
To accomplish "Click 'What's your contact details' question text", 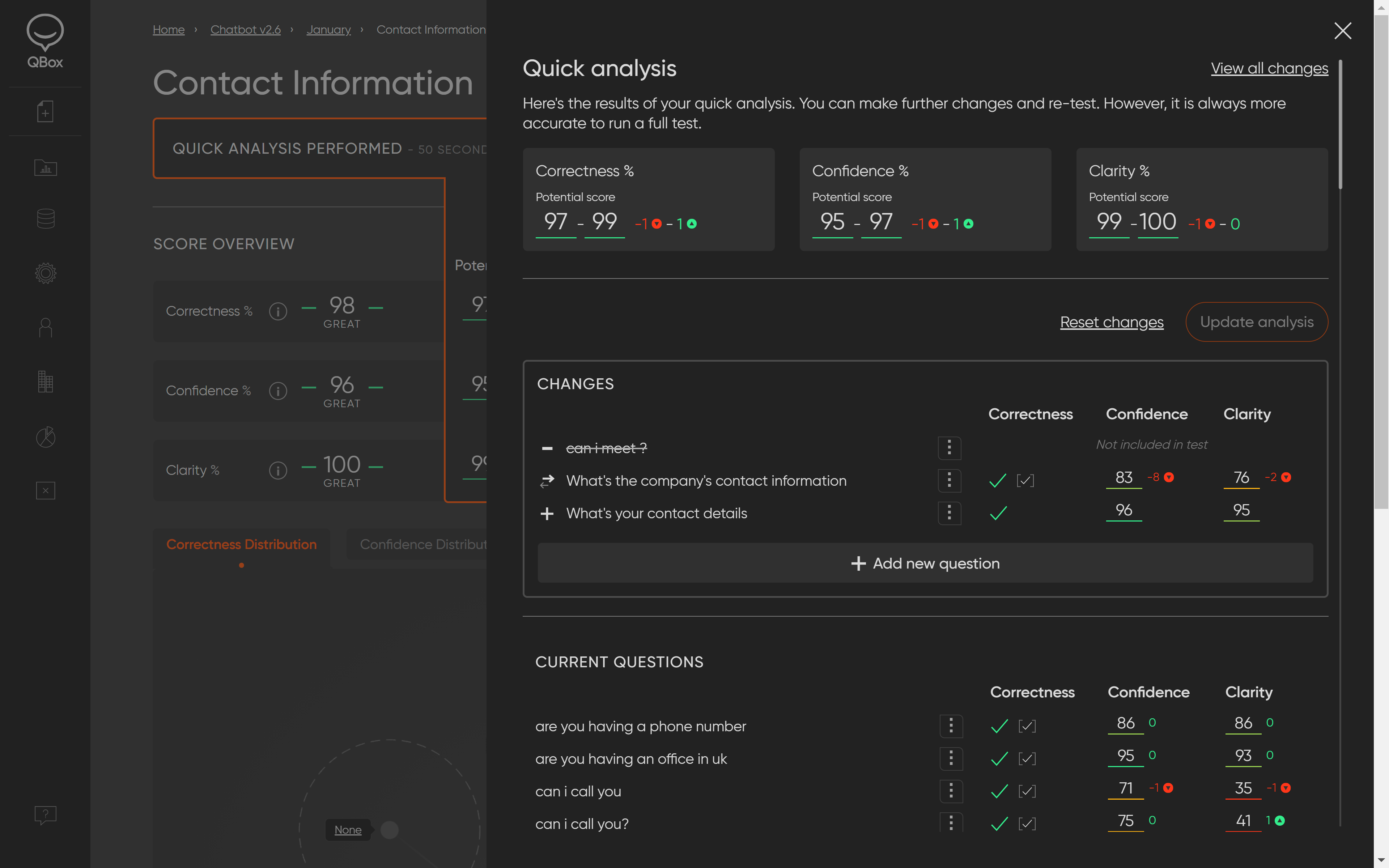I will (x=657, y=513).
